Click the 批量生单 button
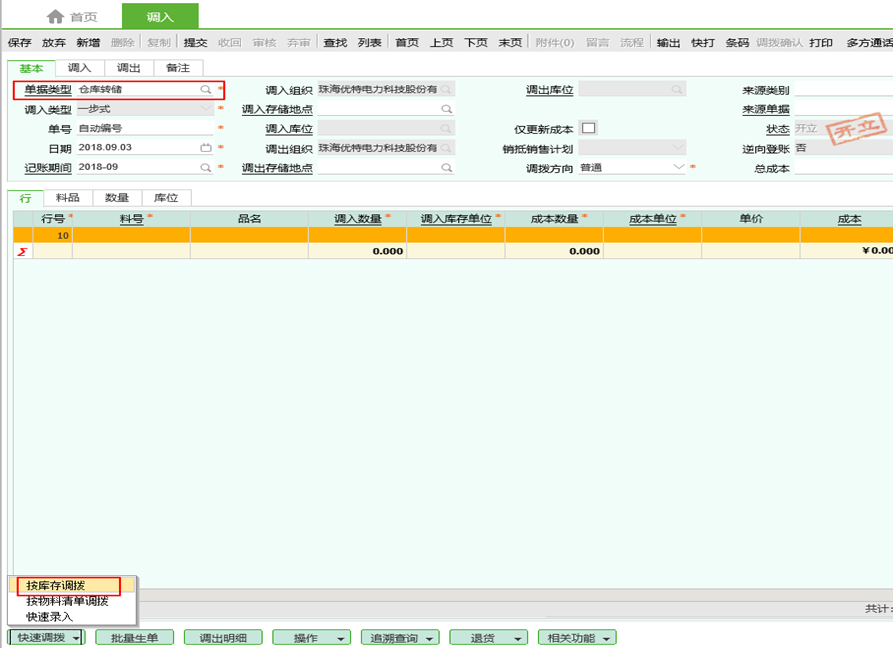This screenshot has width=893, height=648. point(134,638)
